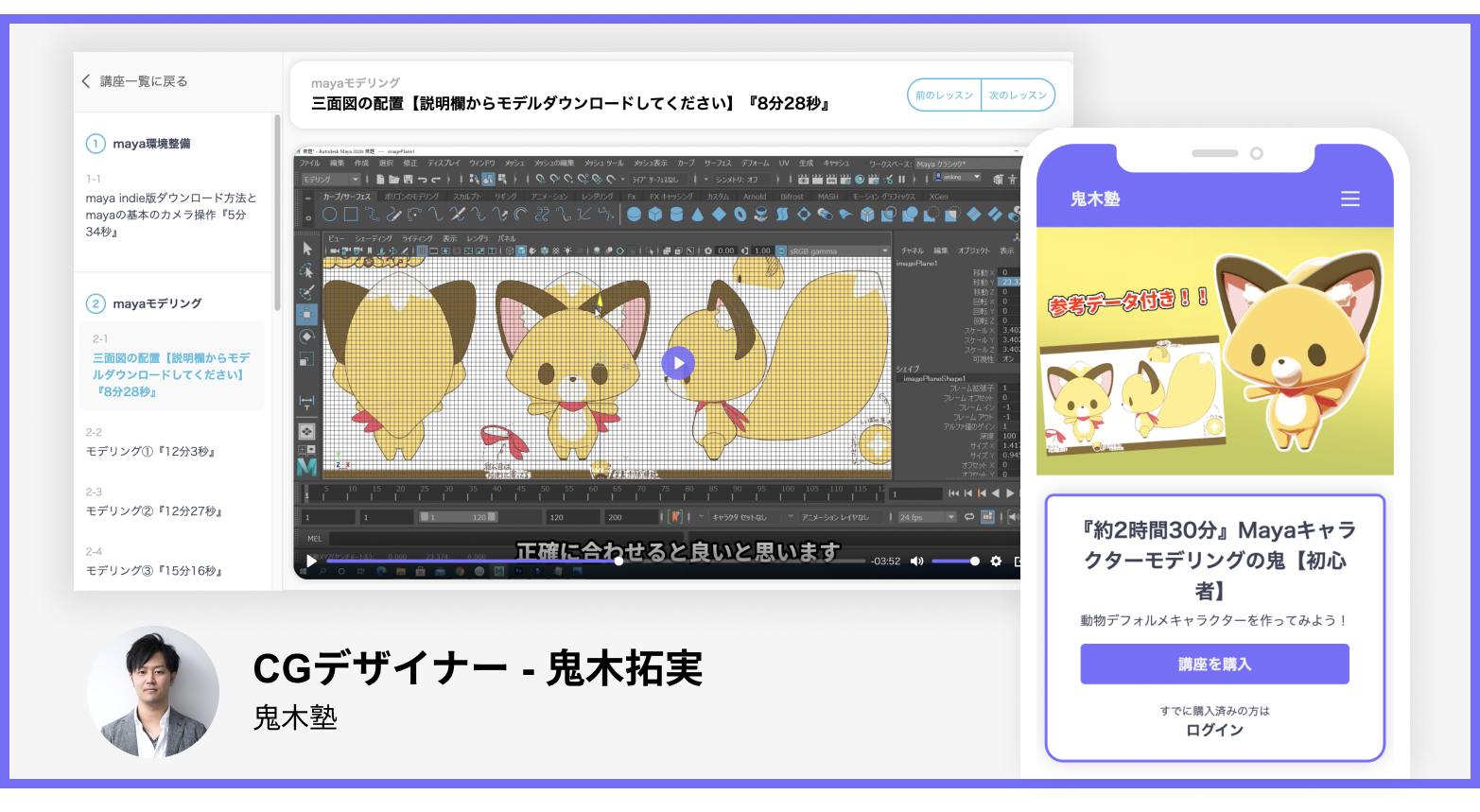Open the UV menu in Maya
The width and height of the screenshot is (1480, 812).
[784, 164]
